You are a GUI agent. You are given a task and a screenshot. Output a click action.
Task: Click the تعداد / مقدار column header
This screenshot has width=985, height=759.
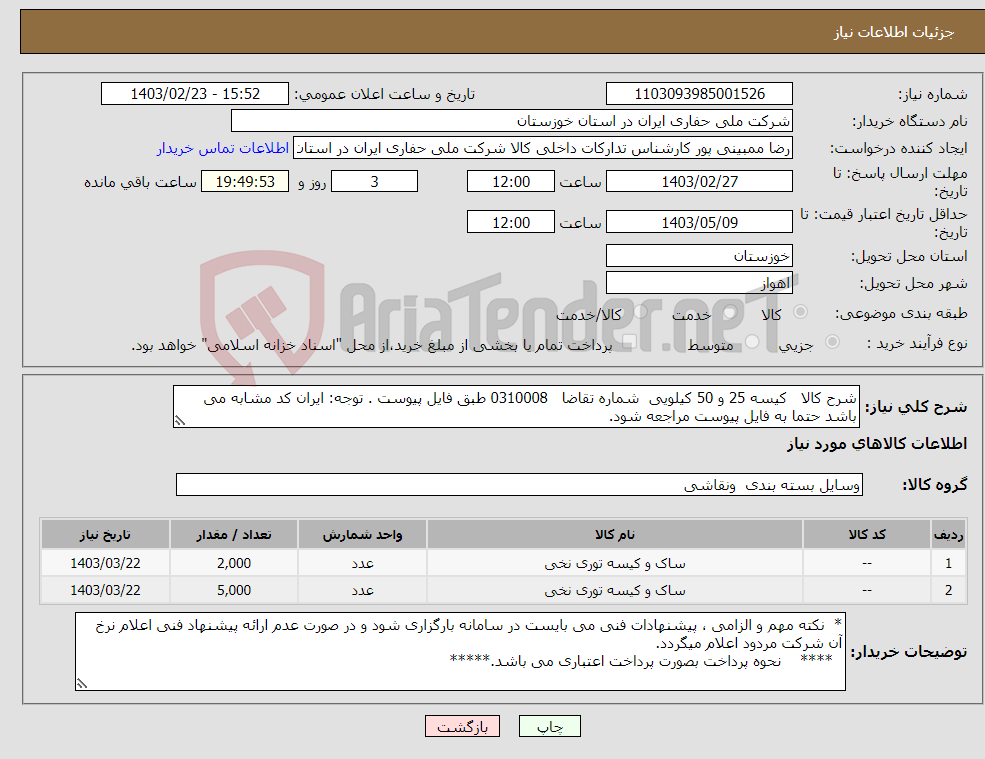(234, 534)
